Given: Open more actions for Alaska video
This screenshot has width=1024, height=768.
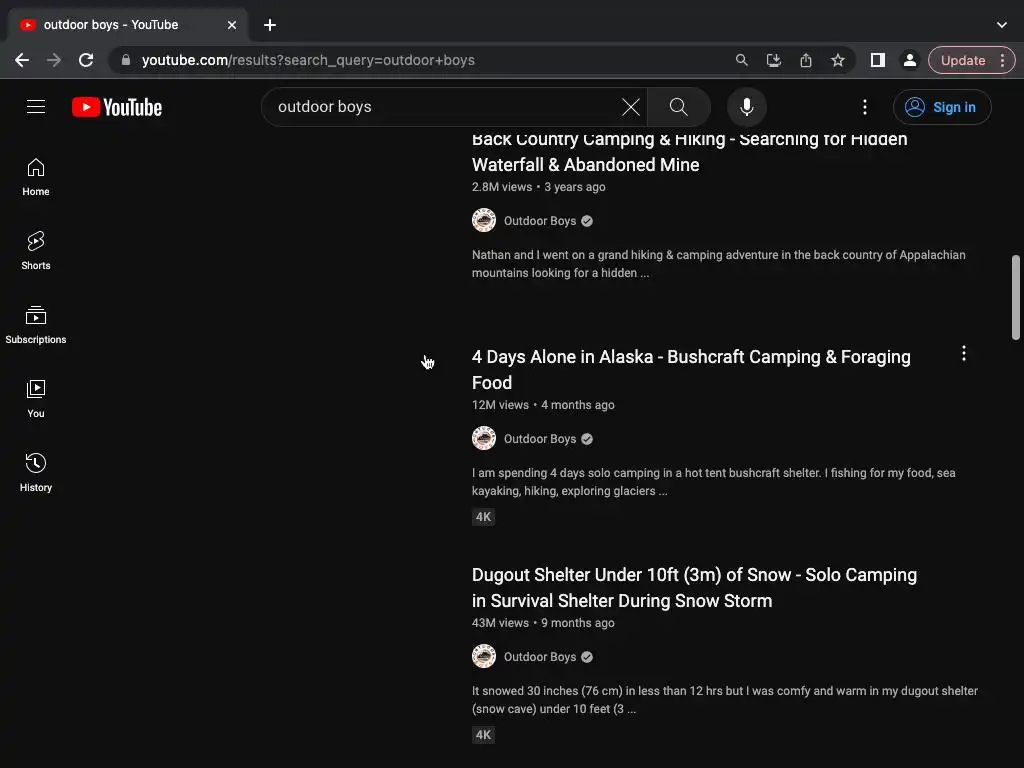Looking at the screenshot, I should pos(964,353).
